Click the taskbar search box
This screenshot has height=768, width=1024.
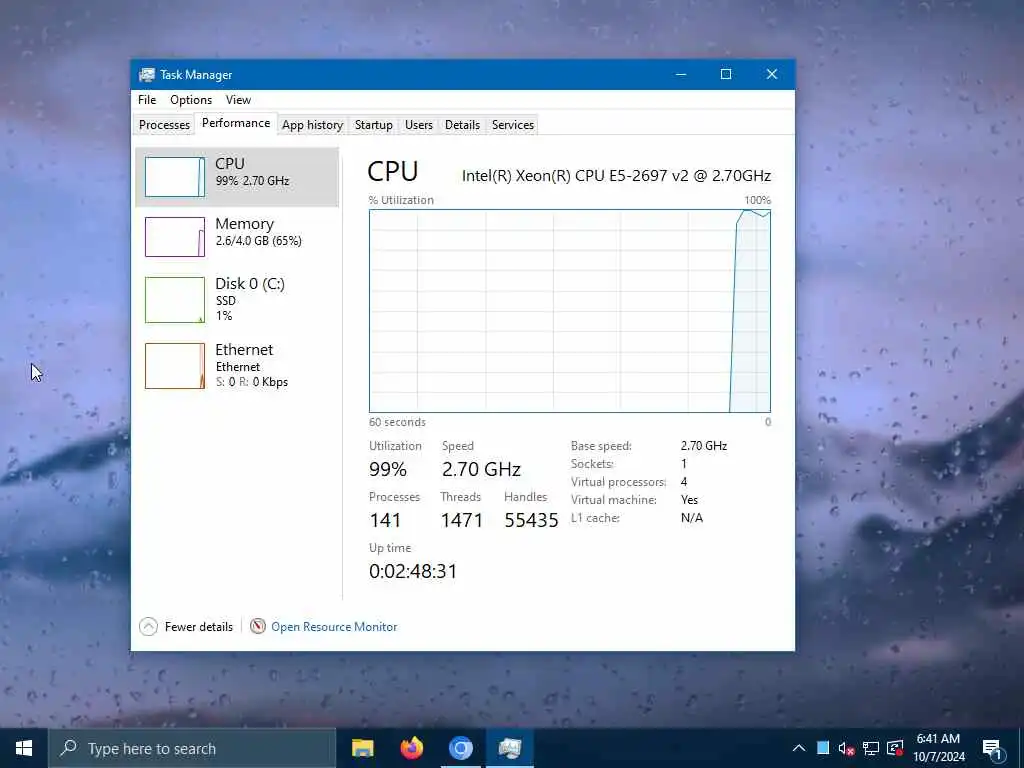(192, 748)
